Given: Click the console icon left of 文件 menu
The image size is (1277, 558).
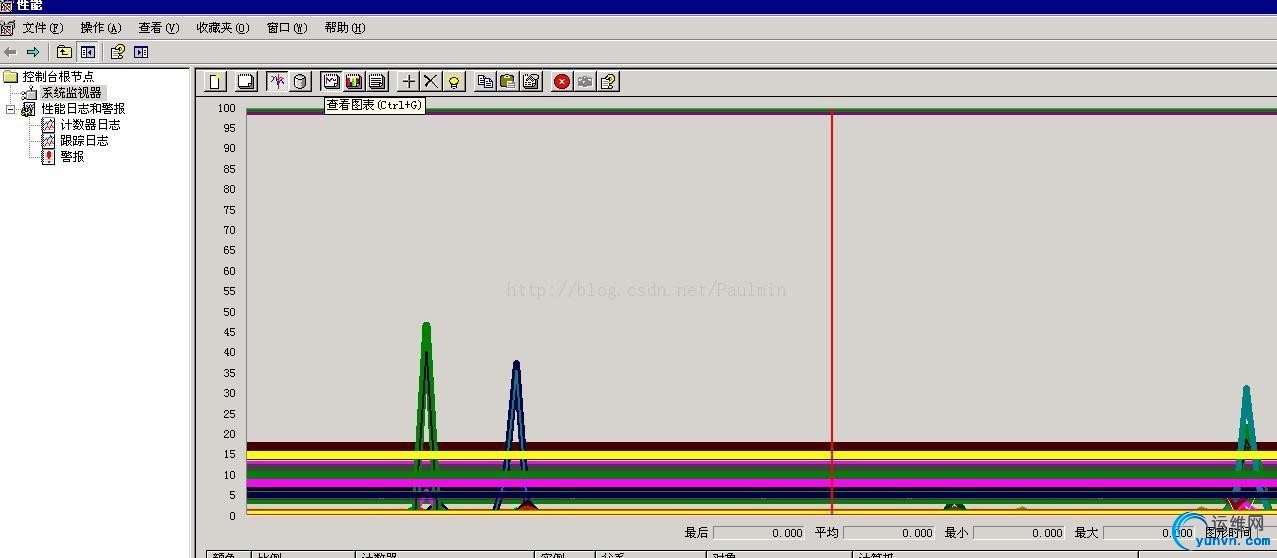Looking at the screenshot, I should tap(8, 28).
